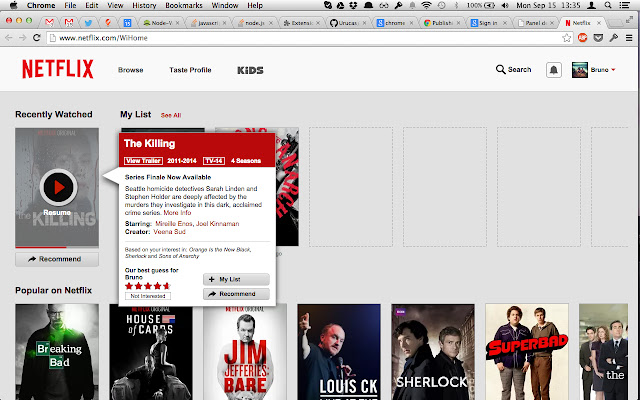Open Sons of Anarchy poster in My List
640x400 pixels.
pyautogui.click(x=287, y=188)
